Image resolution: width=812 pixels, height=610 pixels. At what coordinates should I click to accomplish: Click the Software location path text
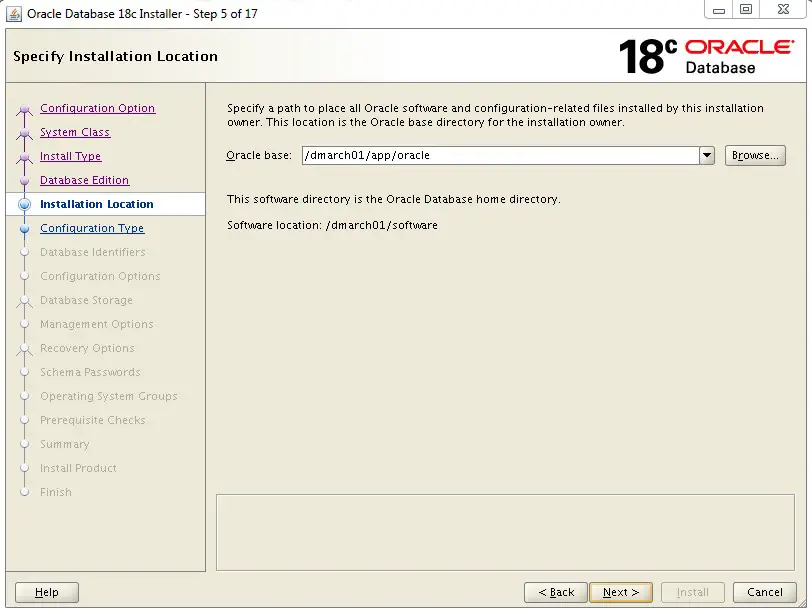pos(382,225)
